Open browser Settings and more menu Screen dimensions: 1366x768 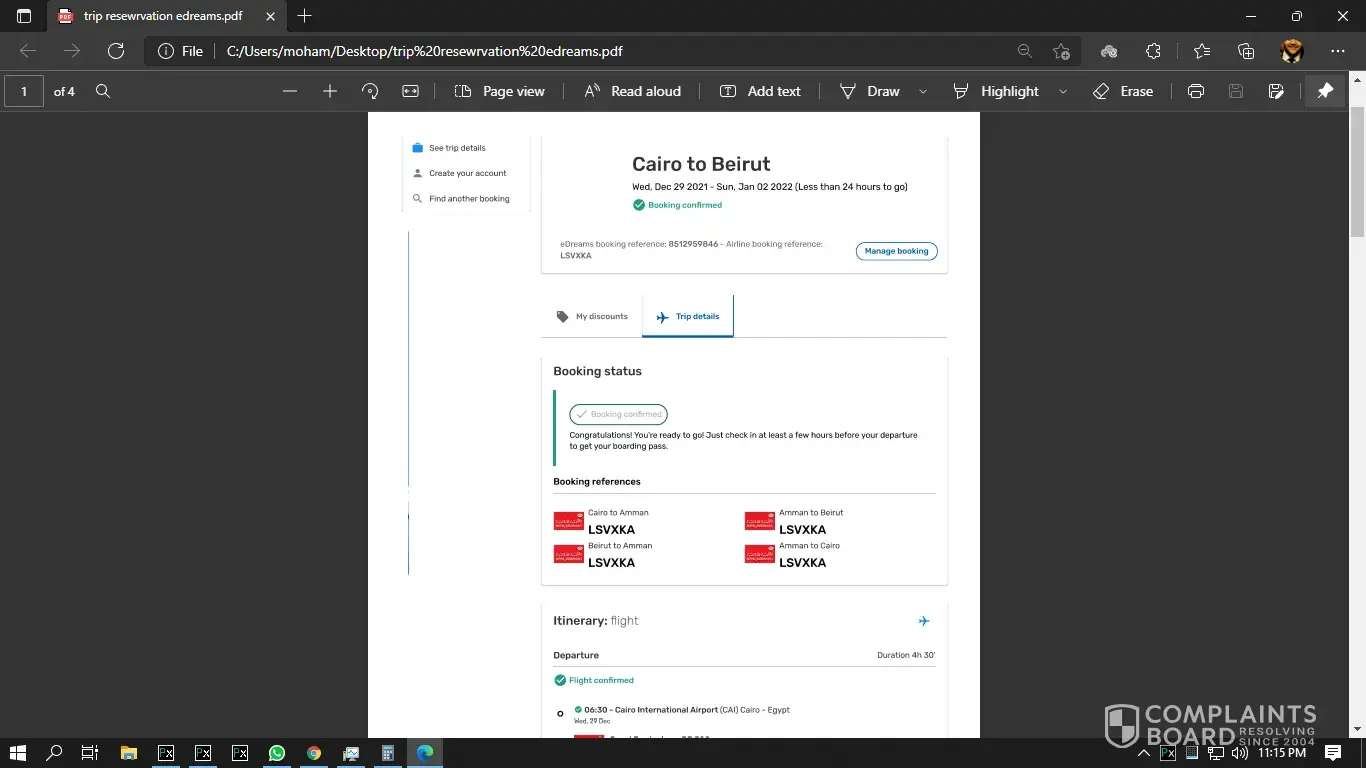click(1338, 51)
